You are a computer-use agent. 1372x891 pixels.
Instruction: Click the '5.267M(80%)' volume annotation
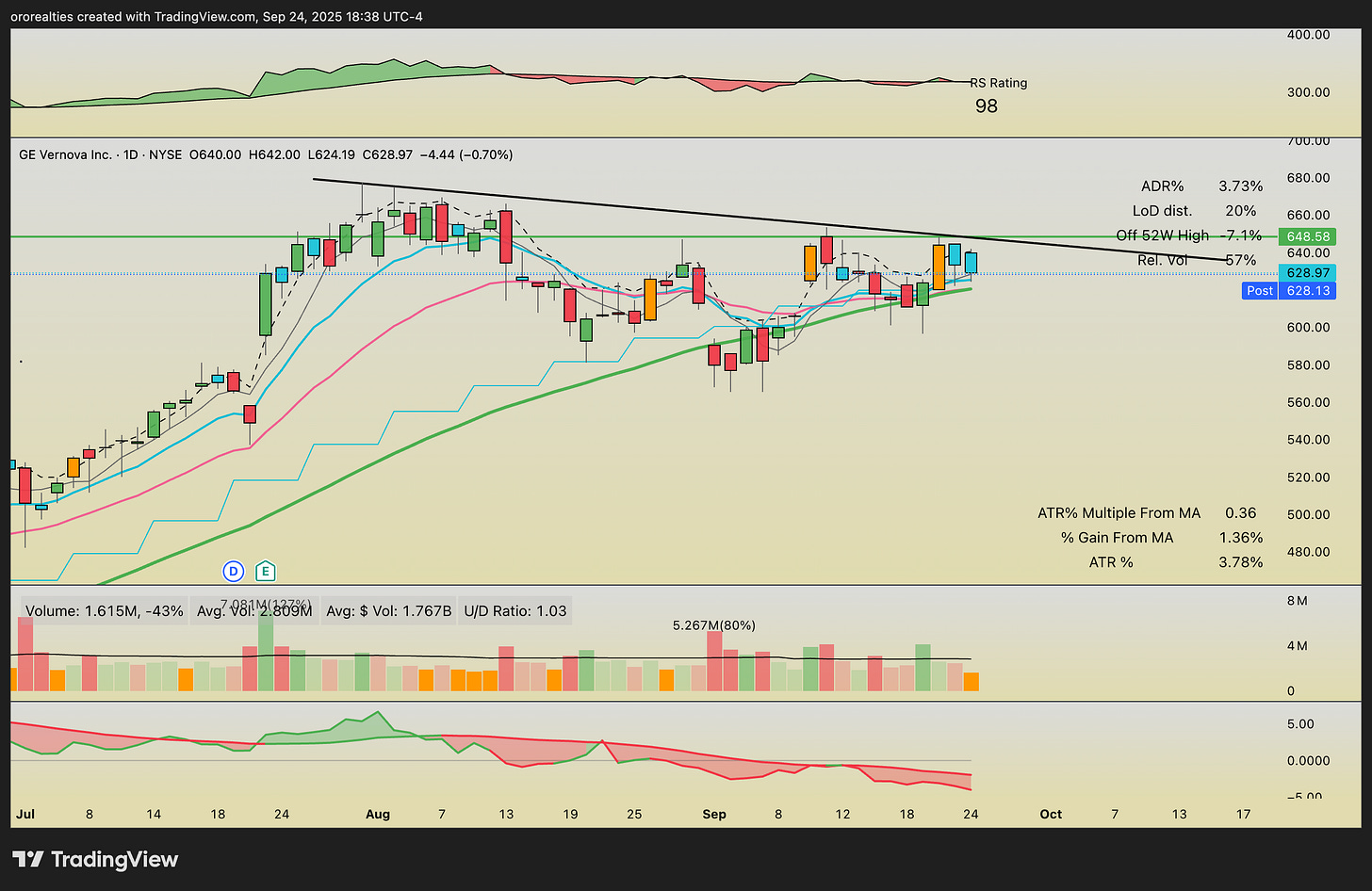(x=714, y=625)
